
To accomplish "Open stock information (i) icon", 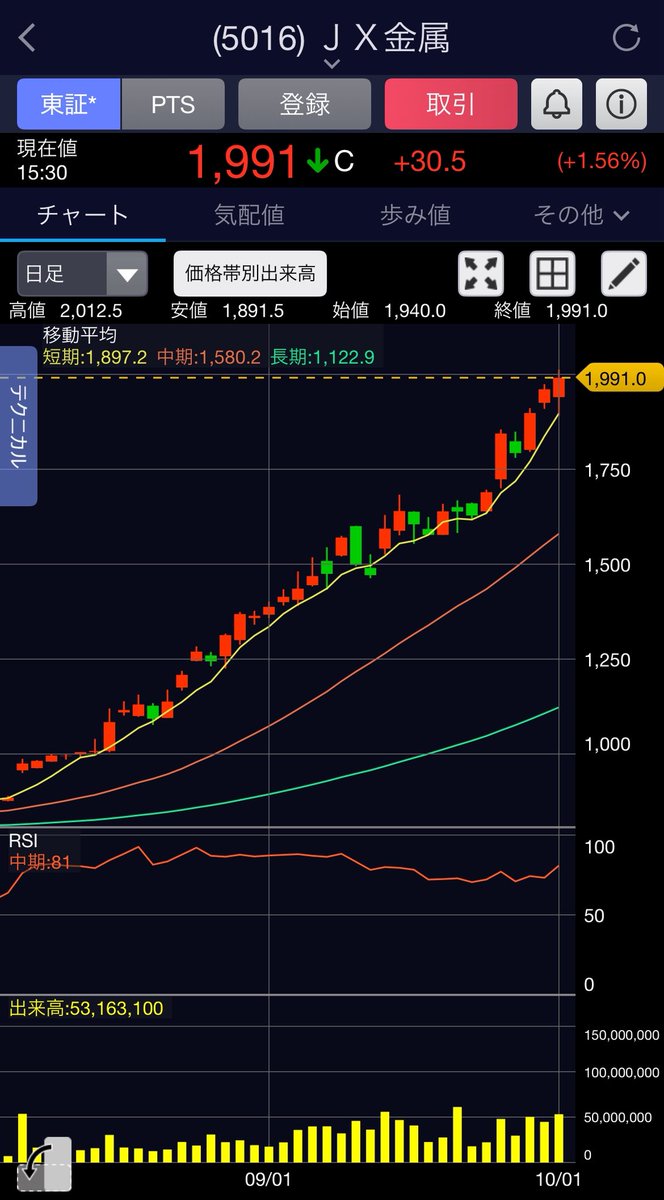I will (621, 104).
